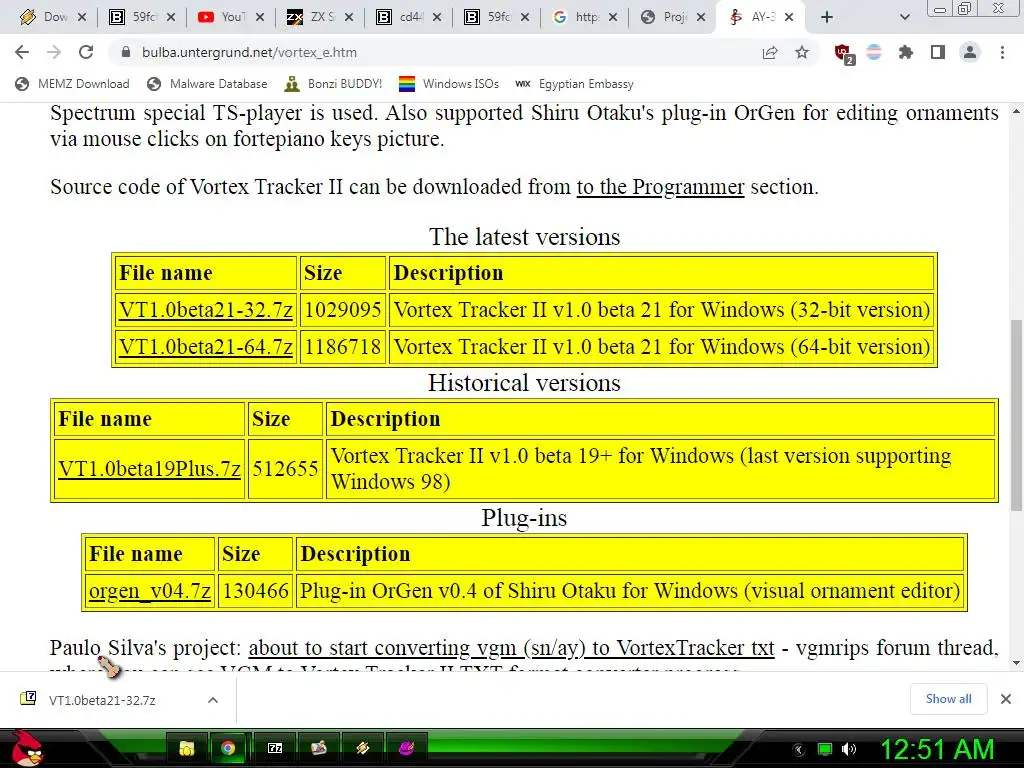Screen dimensions: 1024x768
Task: Open the Chrome profile avatar
Action: pyautogui.click(x=970, y=52)
